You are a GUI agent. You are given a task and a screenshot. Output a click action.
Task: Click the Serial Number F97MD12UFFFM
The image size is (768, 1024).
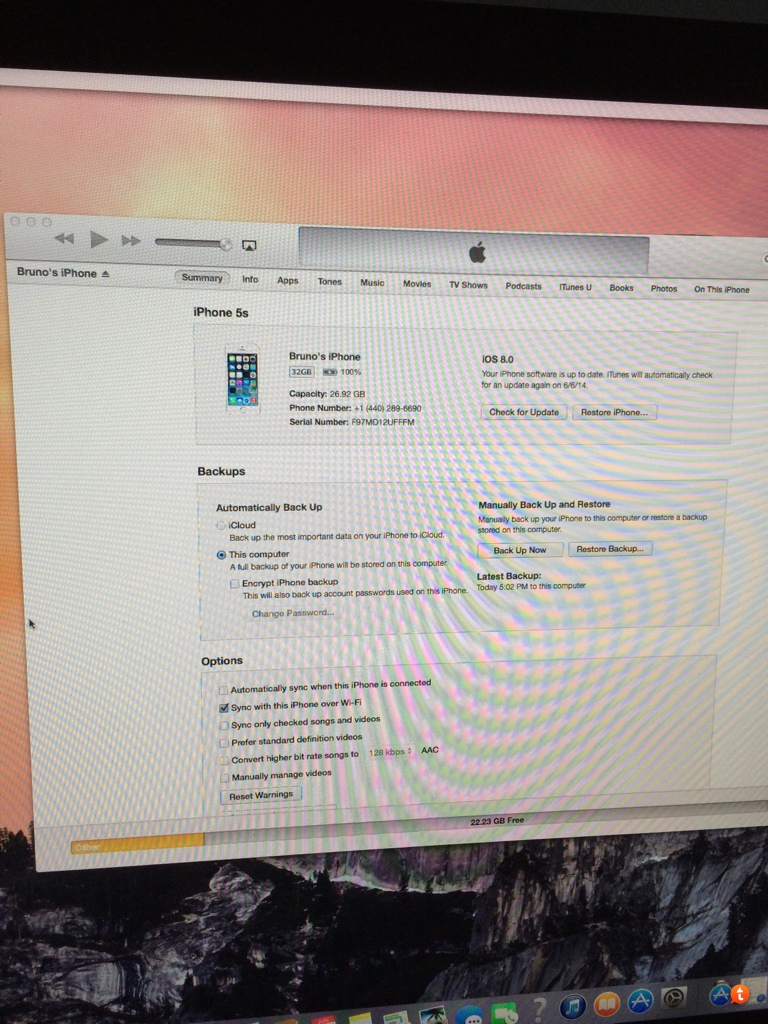pos(383,422)
